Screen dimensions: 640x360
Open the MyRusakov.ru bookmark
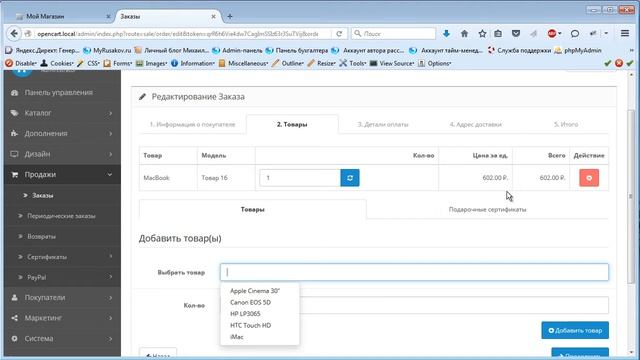(x=107, y=50)
